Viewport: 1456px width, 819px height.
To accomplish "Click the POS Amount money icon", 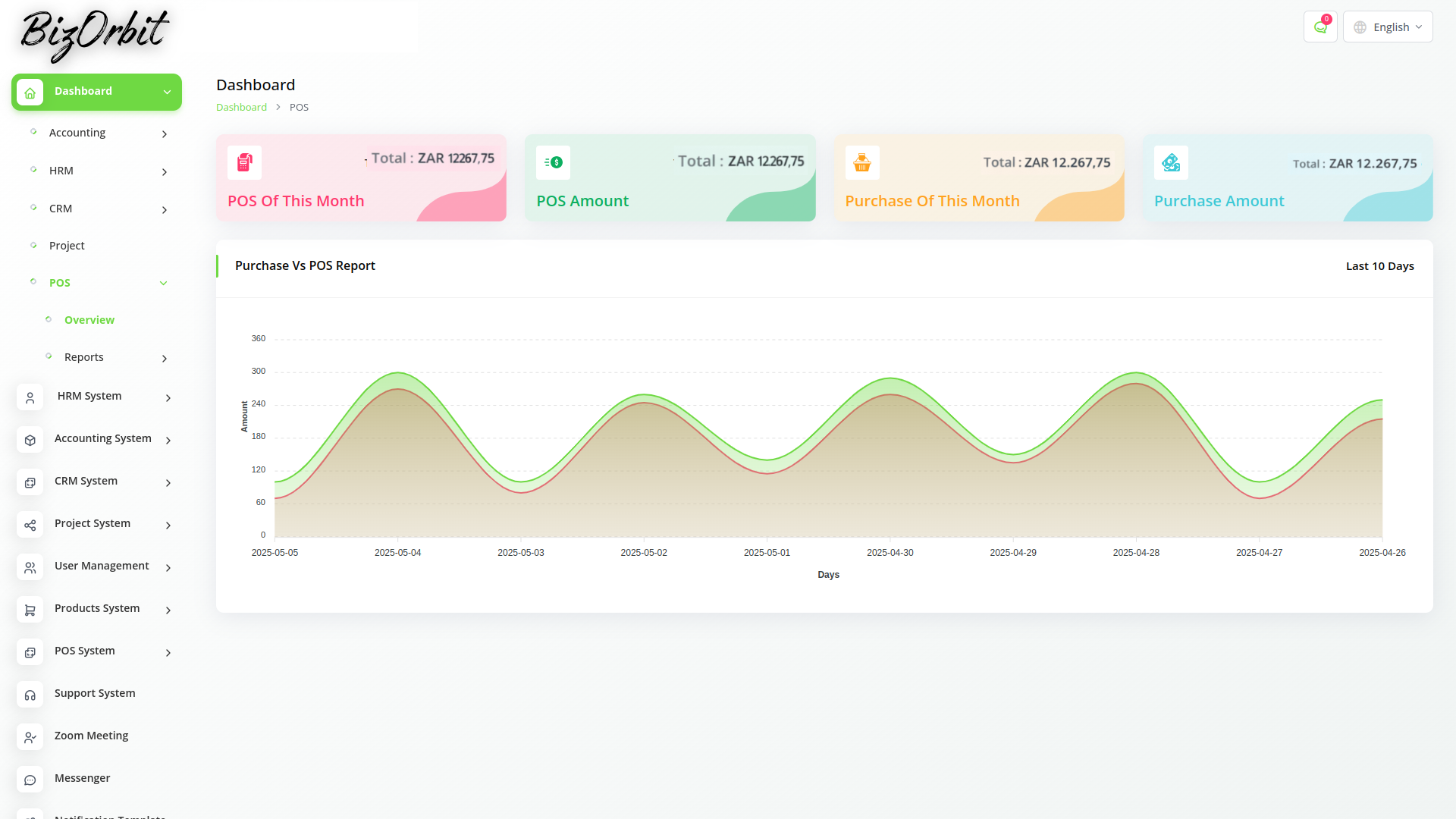I will tap(553, 162).
